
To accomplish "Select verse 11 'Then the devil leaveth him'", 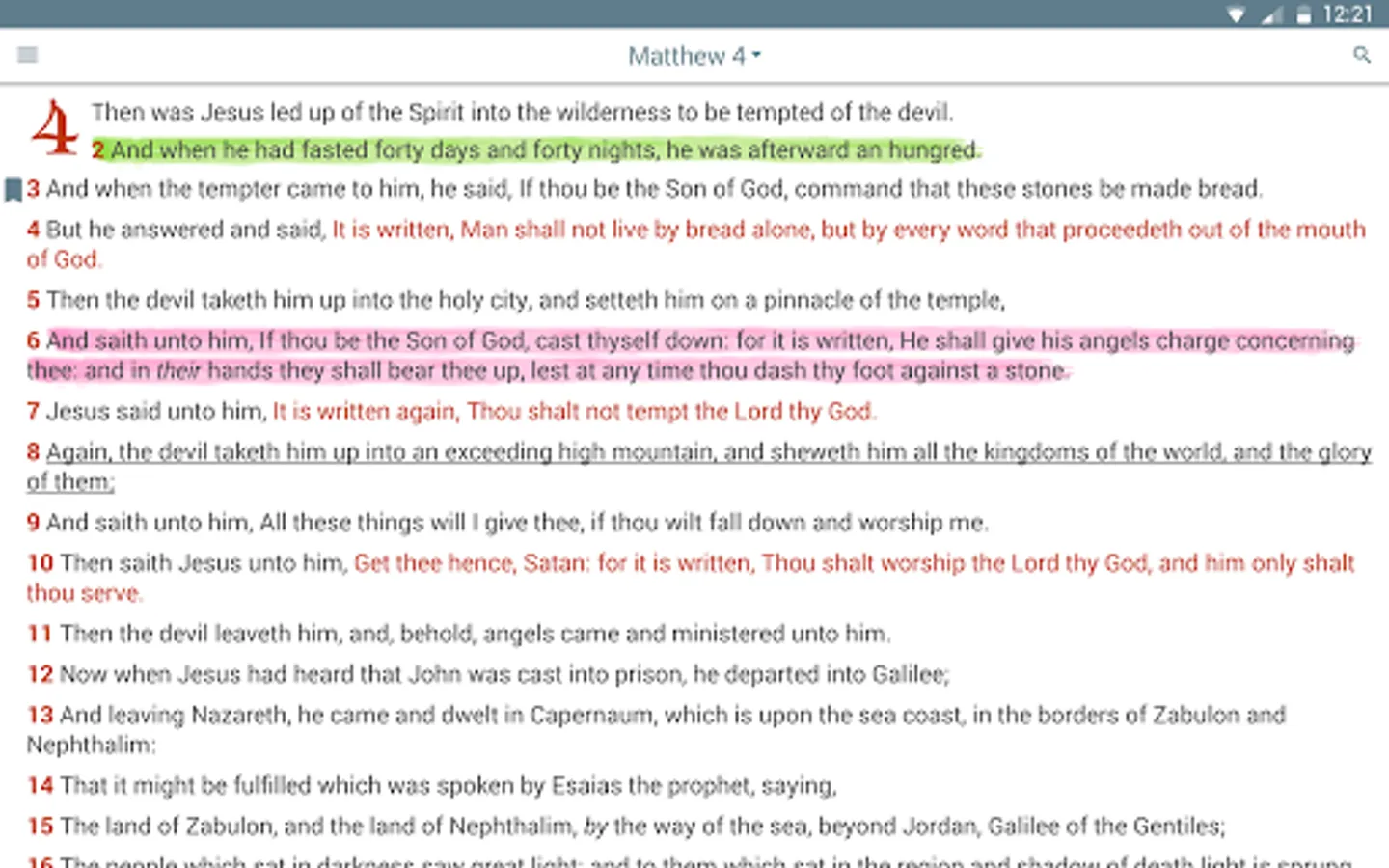I will tap(459, 633).
